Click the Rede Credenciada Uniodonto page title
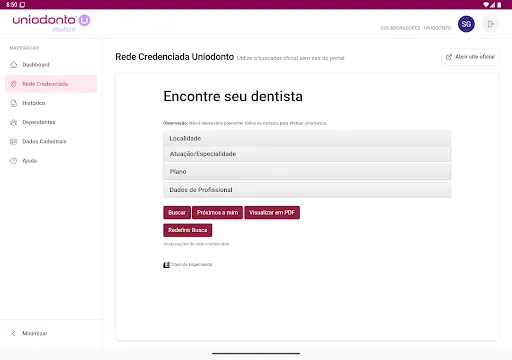Image resolution: width=512 pixels, height=360 pixels. (174, 57)
